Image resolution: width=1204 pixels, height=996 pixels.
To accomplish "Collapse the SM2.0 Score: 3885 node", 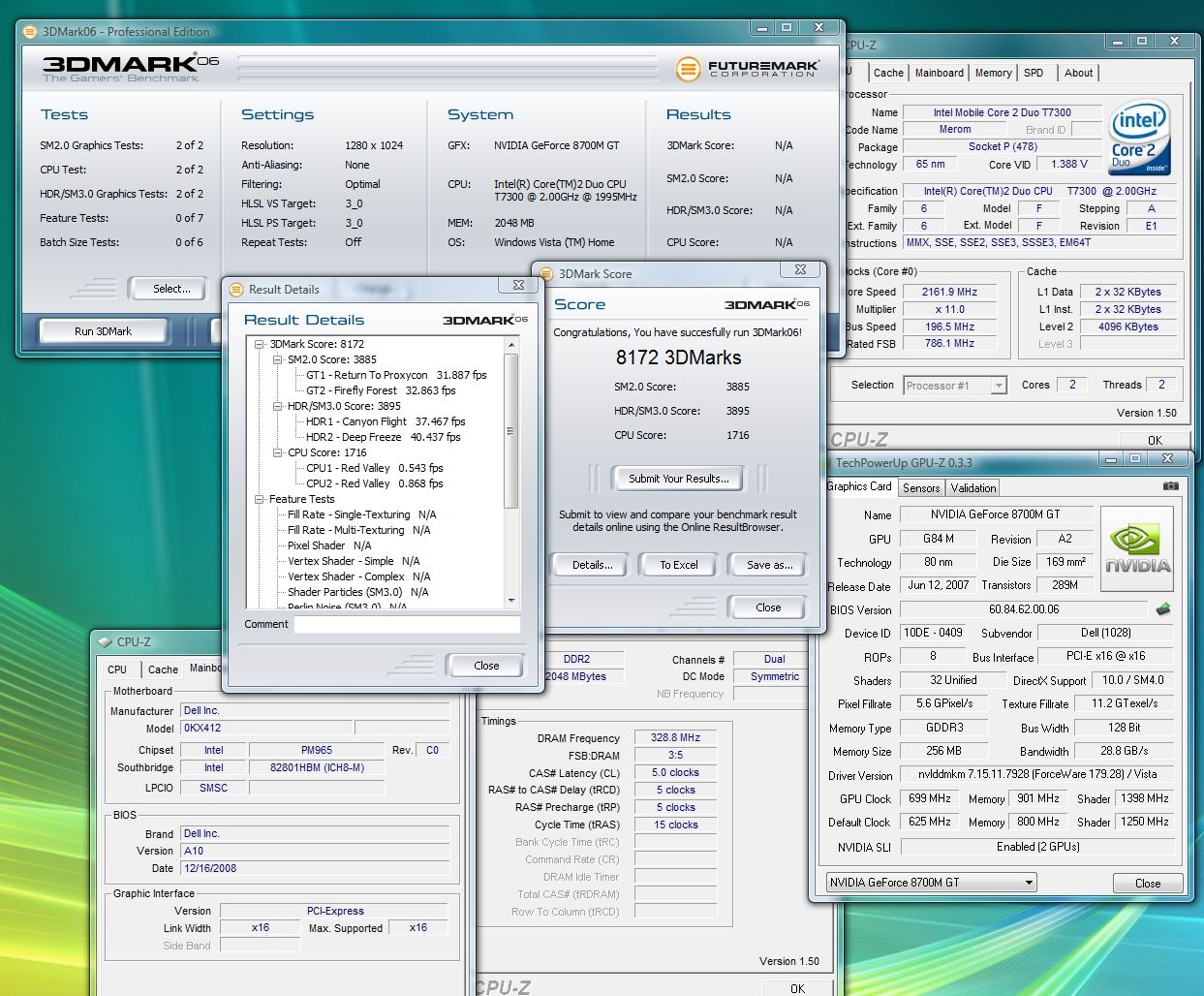I will 277,359.
